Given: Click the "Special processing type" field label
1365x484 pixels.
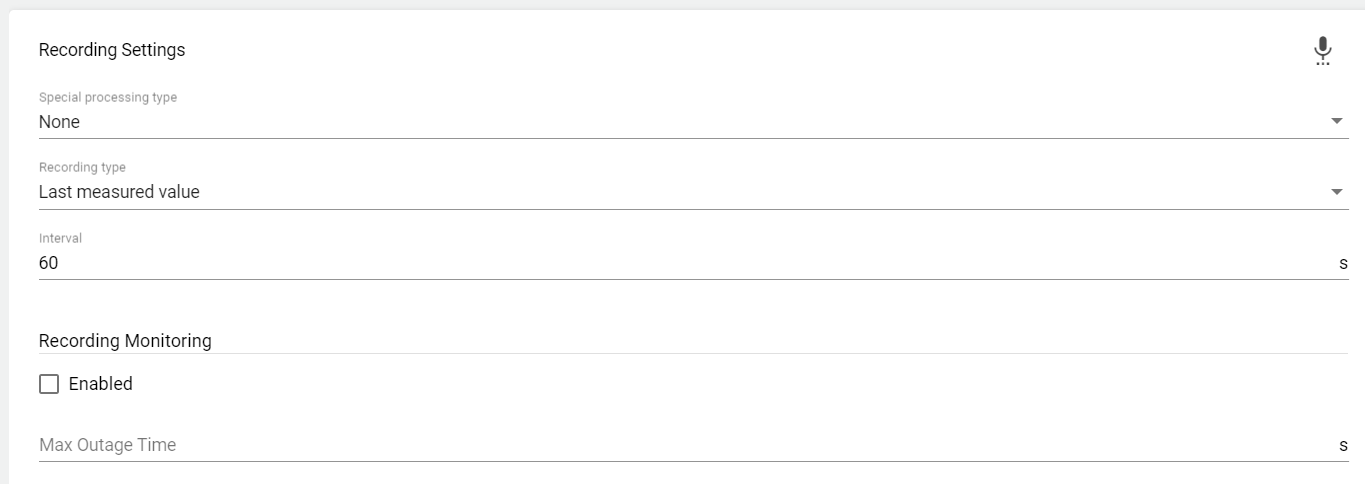Looking at the screenshot, I should 108,98.
